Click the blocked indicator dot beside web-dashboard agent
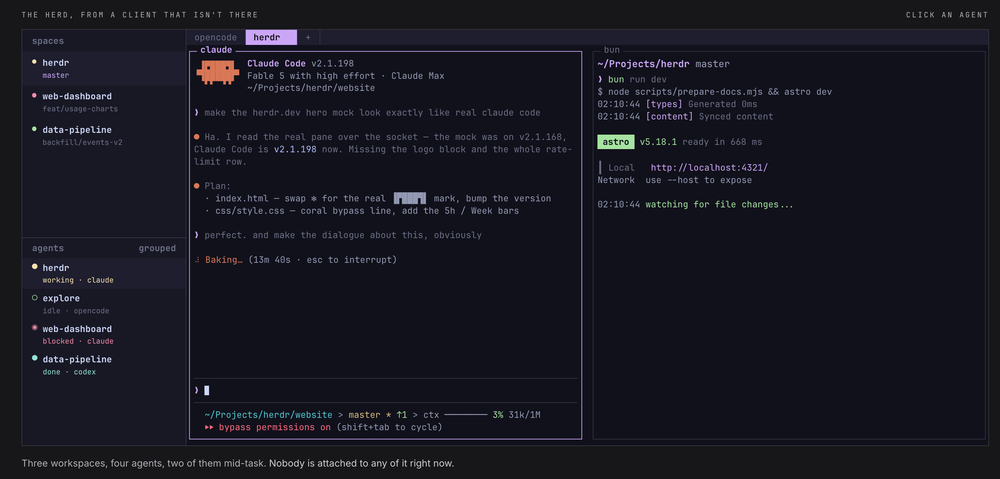The image size is (1000, 479). pos(34,328)
